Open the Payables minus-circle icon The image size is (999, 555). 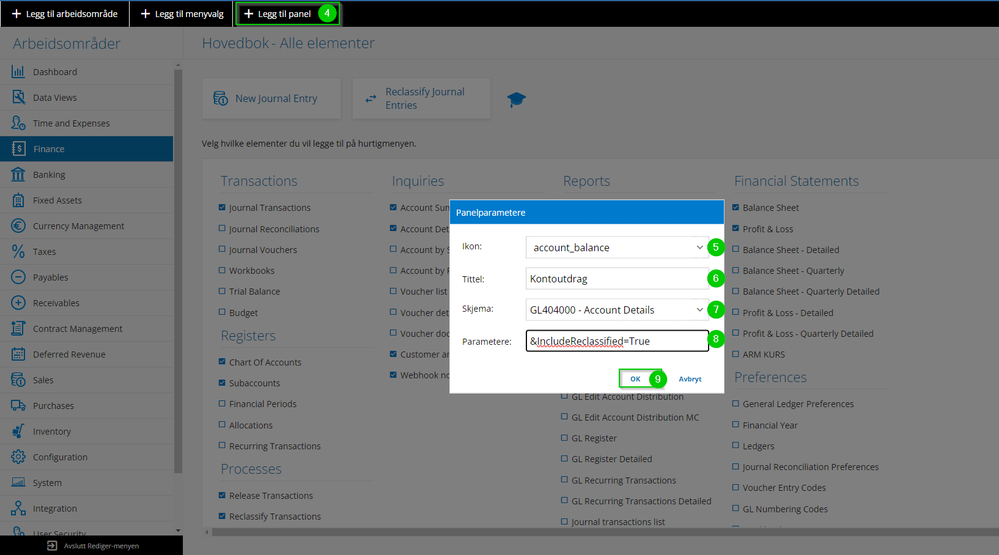pos(18,277)
